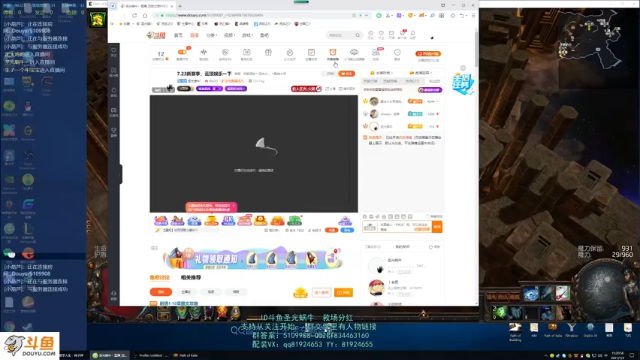This screenshot has height=360, width=640.
Task: Click the Douyu logo in site header
Action: pyautogui.click(x=156, y=35)
